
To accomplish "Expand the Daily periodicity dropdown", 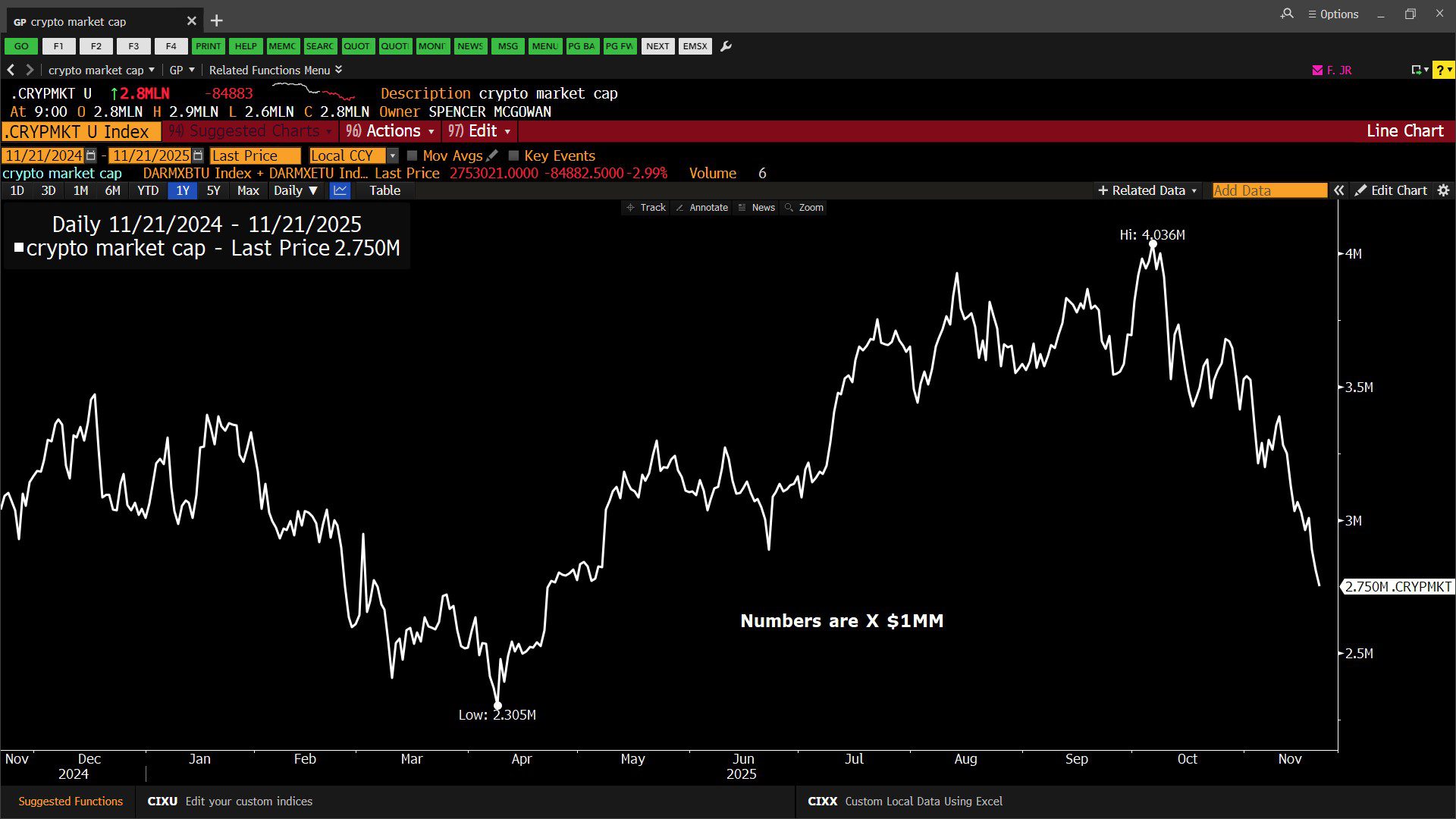I will (x=295, y=190).
